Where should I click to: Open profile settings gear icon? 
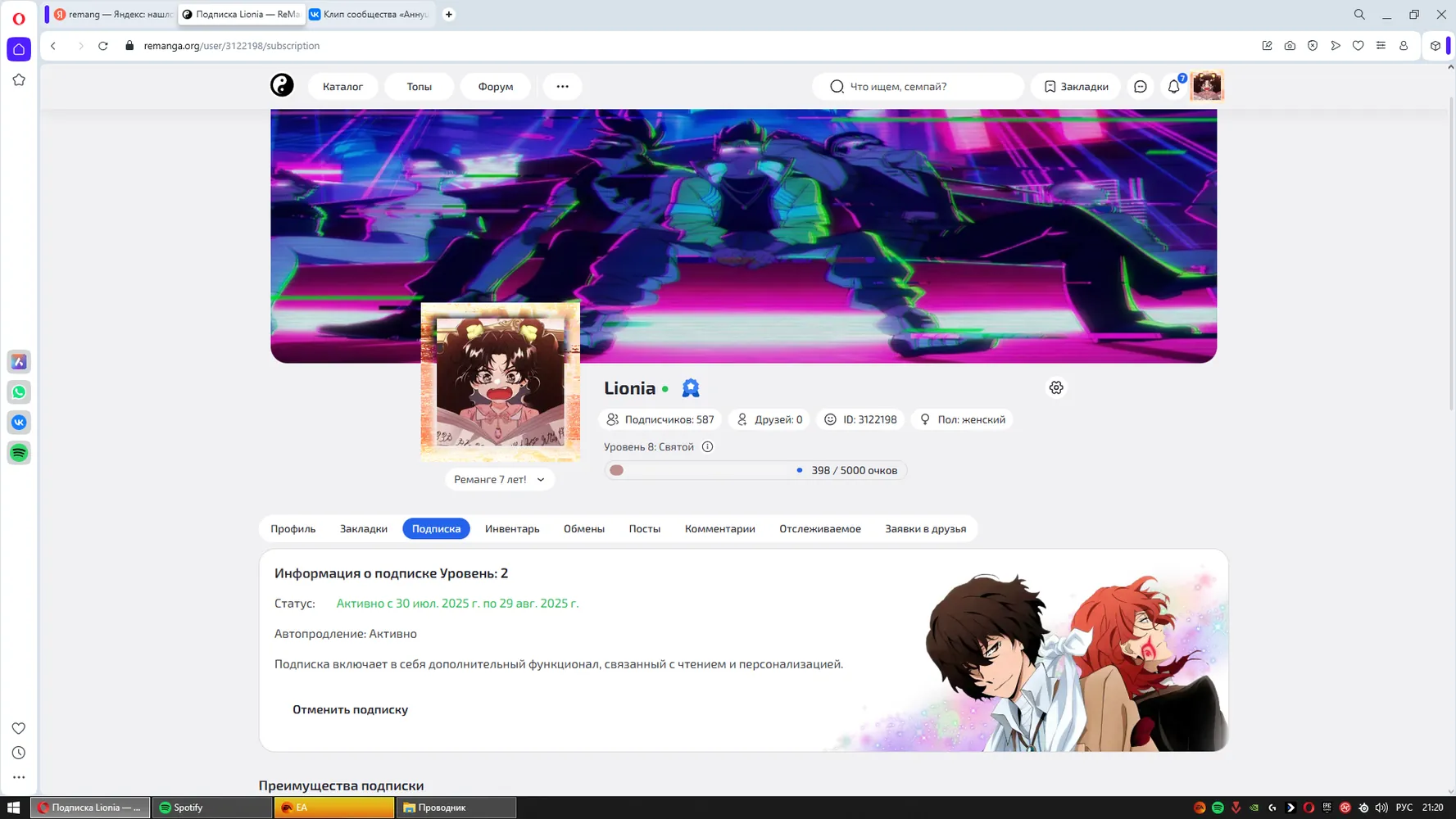[x=1056, y=387]
